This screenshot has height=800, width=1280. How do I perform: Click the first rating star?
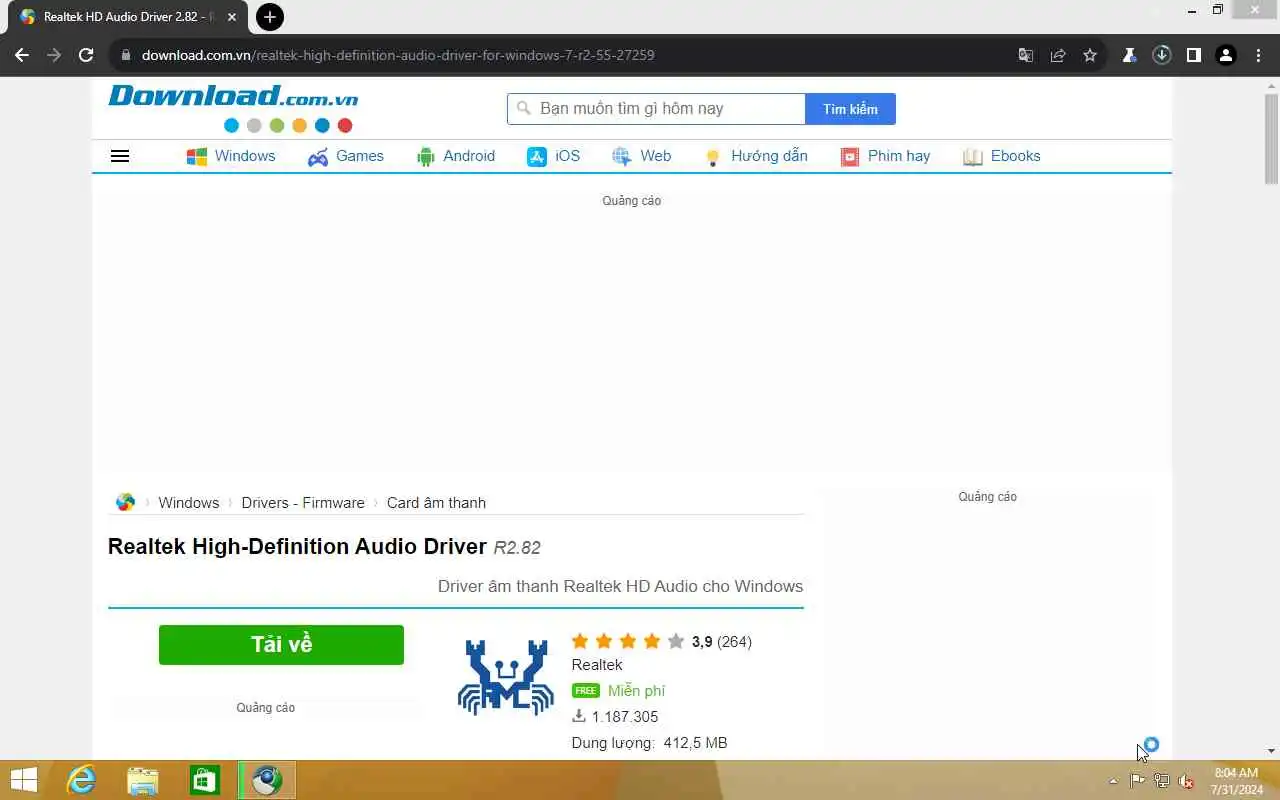click(580, 641)
